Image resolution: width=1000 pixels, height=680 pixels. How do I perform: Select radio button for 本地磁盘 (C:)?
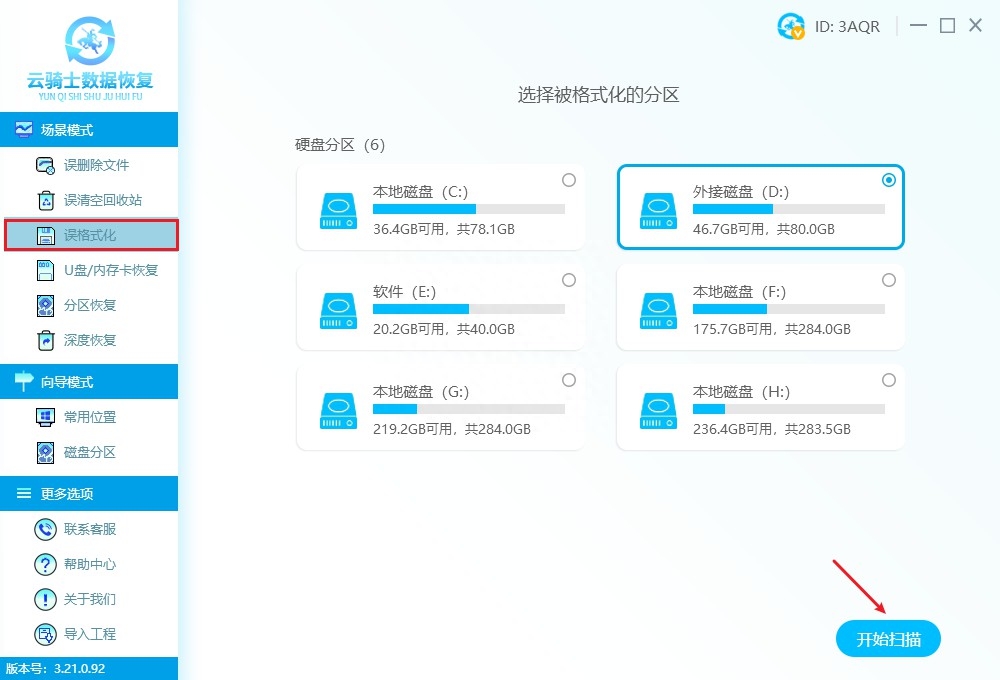(569, 180)
